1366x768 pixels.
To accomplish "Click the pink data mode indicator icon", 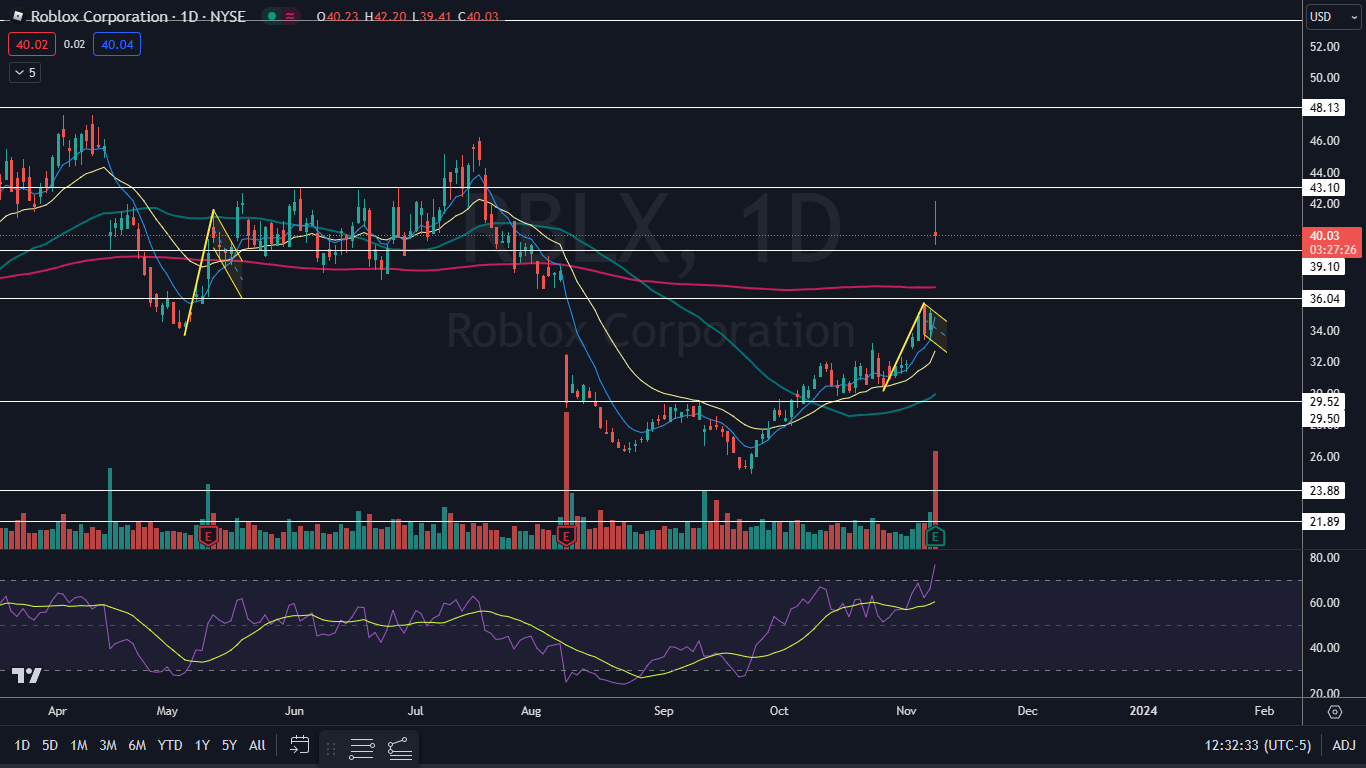I will (x=290, y=16).
